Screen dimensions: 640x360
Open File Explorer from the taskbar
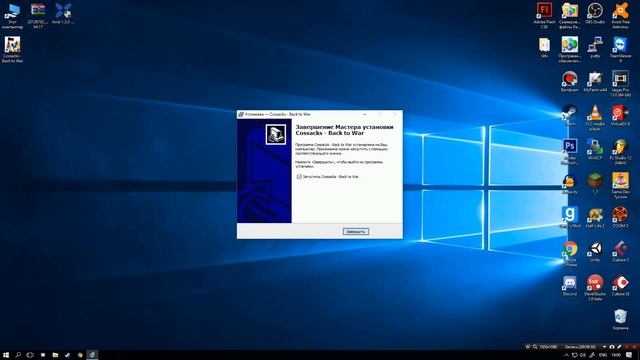pos(55,355)
